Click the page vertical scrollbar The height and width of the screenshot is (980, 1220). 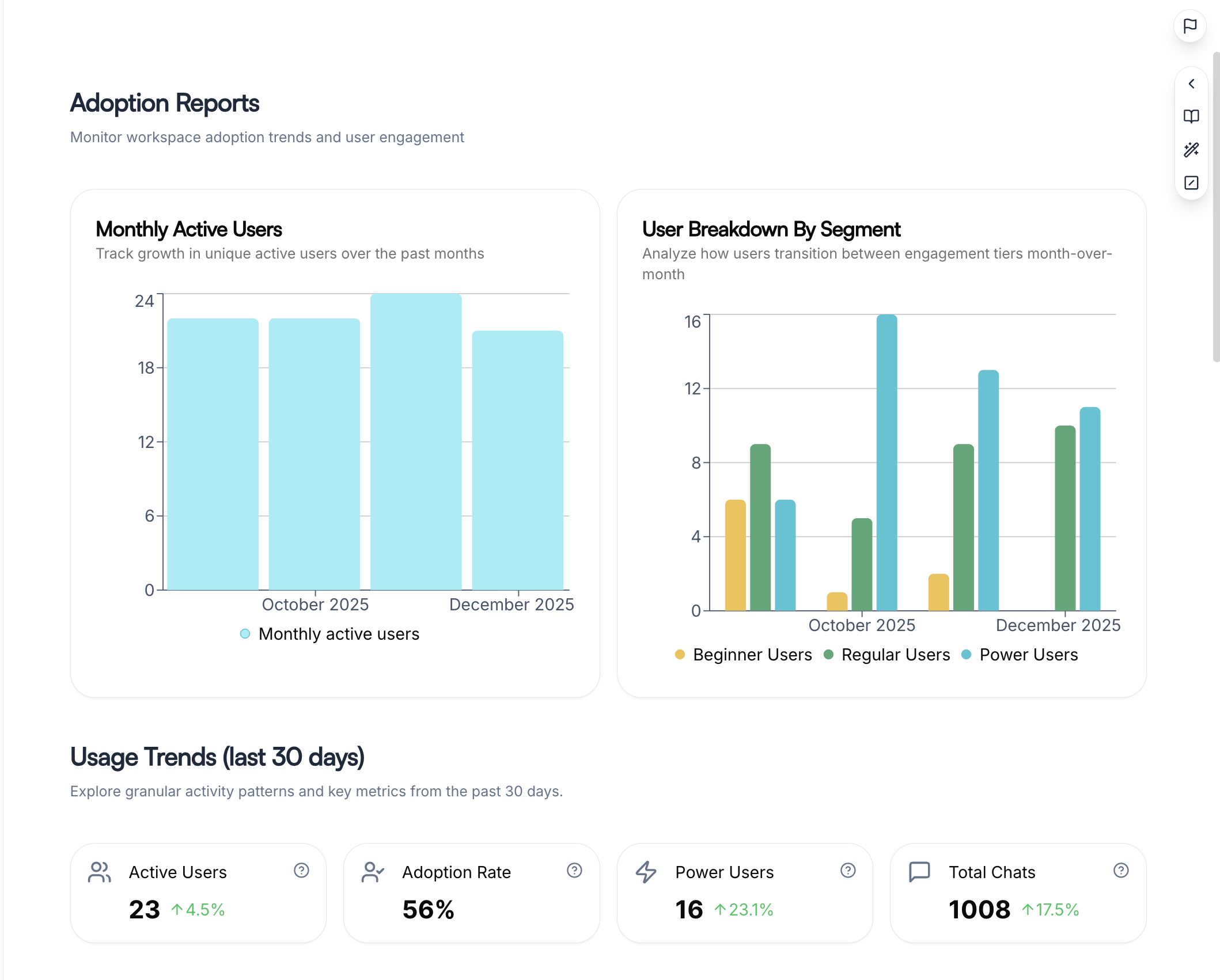(1216, 207)
